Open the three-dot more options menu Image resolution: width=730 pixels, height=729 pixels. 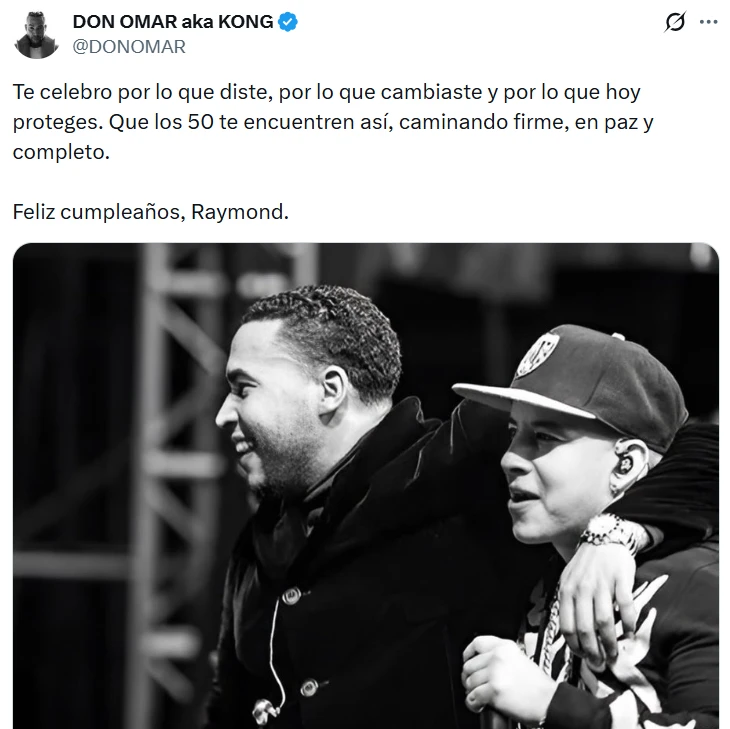(x=708, y=22)
